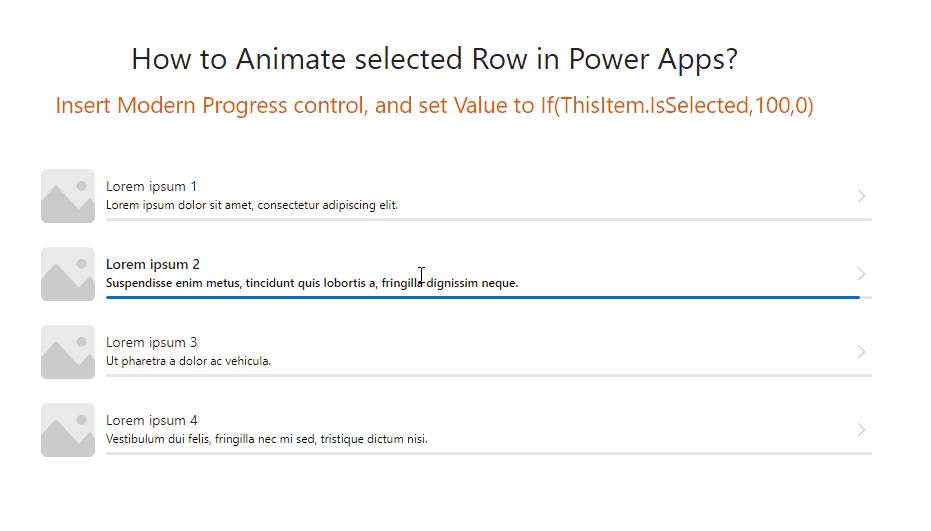
Task: Select the Lorem ipsum 4 title
Action: tap(151, 421)
